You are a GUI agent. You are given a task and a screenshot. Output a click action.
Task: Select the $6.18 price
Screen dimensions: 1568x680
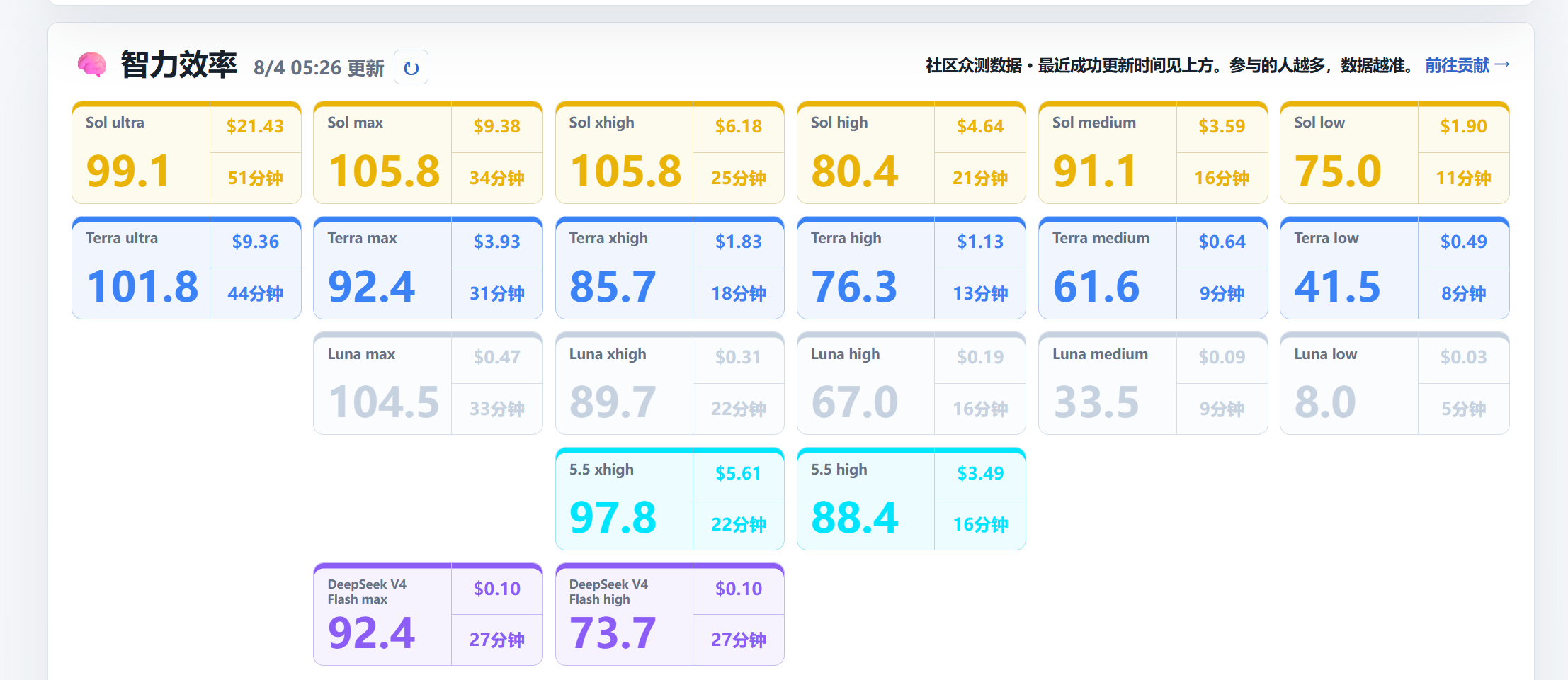pyautogui.click(x=739, y=126)
